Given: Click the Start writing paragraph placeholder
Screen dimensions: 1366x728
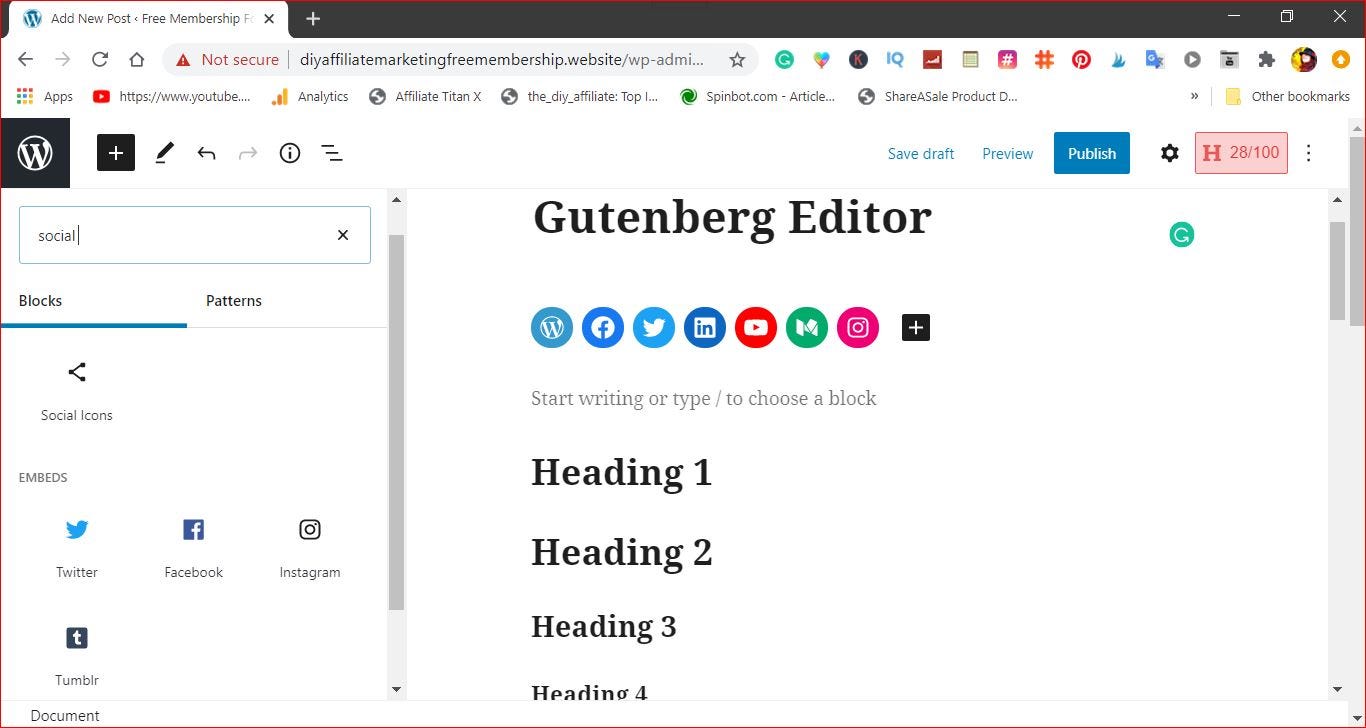Looking at the screenshot, I should (703, 398).
